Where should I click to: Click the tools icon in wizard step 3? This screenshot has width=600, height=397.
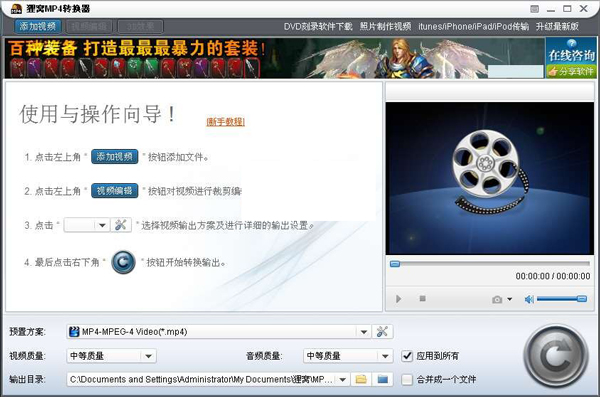tap(121, 225)
